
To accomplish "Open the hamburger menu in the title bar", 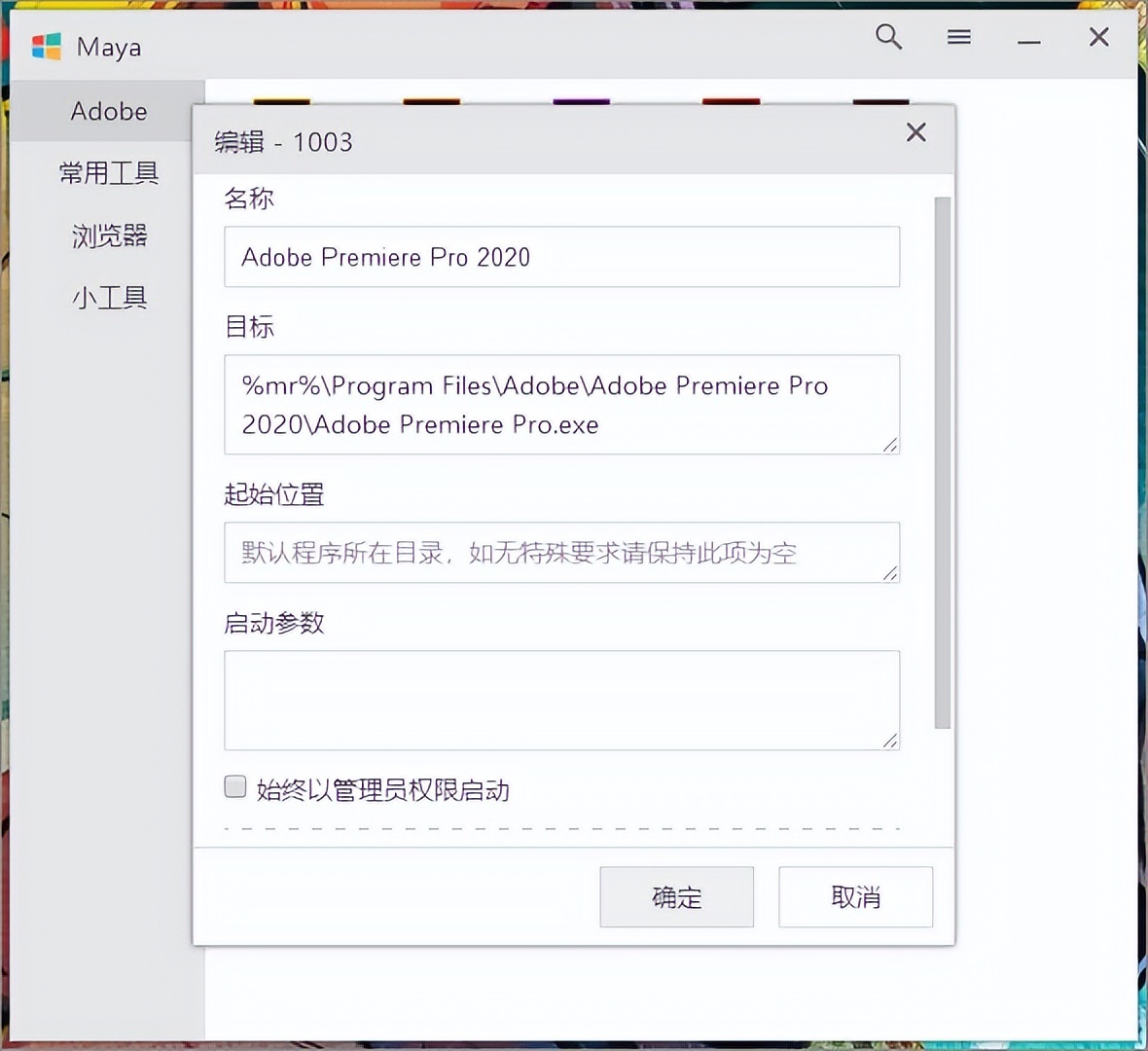I will click(x=958, y=37).
